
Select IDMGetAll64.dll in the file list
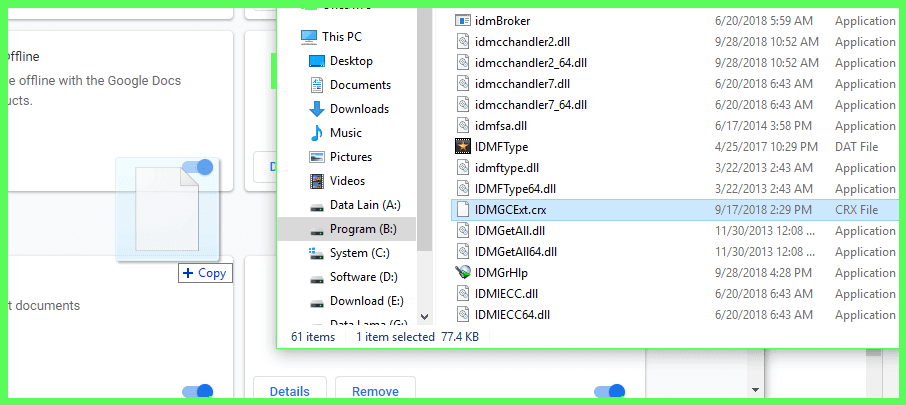point(516,252)
